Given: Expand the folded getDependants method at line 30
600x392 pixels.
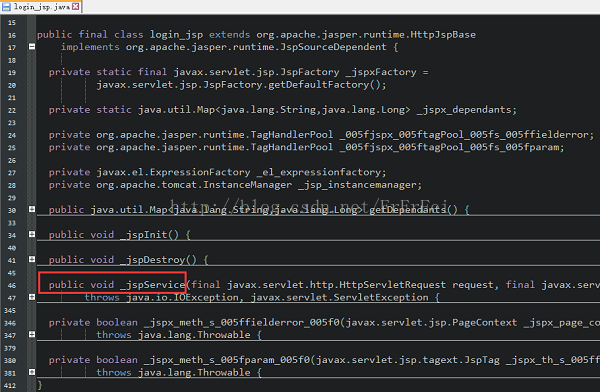Looking at the screenshot, I should point(32,209).
